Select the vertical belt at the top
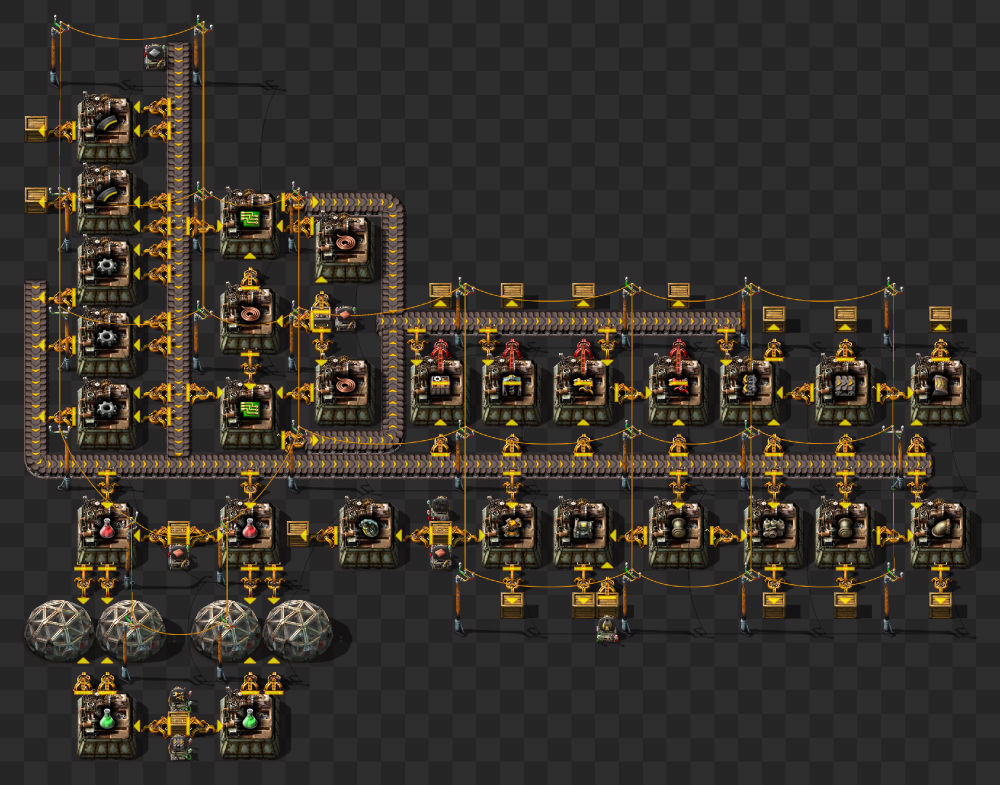This screenshot has height=785, width=1000. coord(179,249)
